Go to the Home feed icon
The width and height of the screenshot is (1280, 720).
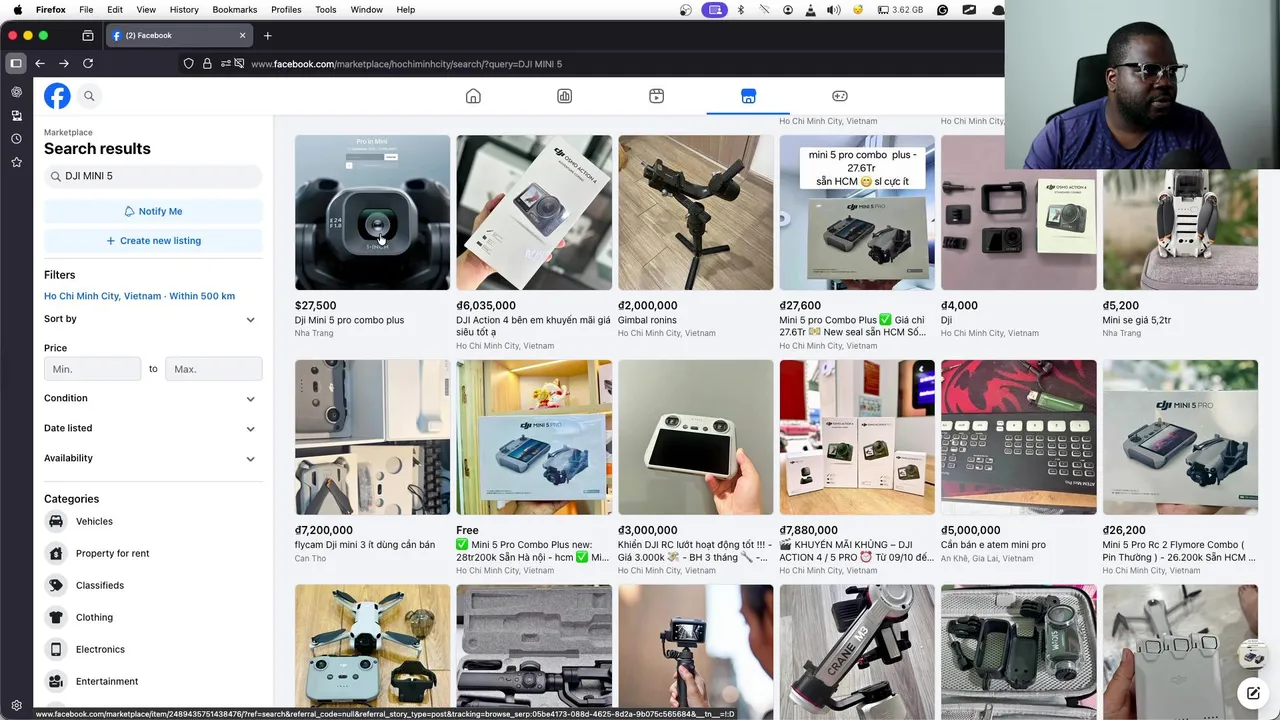[473, 96]
